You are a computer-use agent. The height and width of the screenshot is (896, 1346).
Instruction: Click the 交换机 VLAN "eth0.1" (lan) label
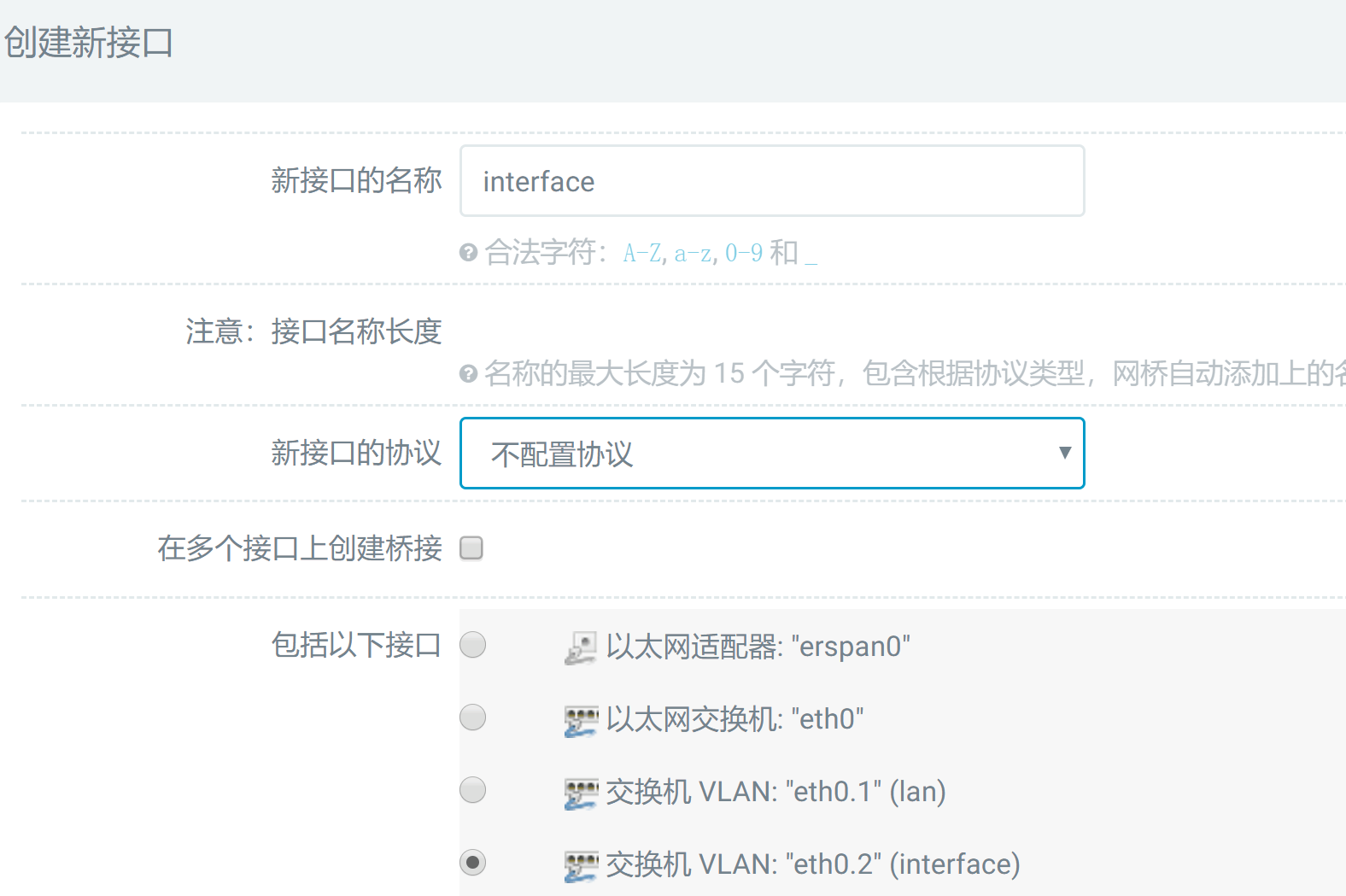click(x=775, y=792)
